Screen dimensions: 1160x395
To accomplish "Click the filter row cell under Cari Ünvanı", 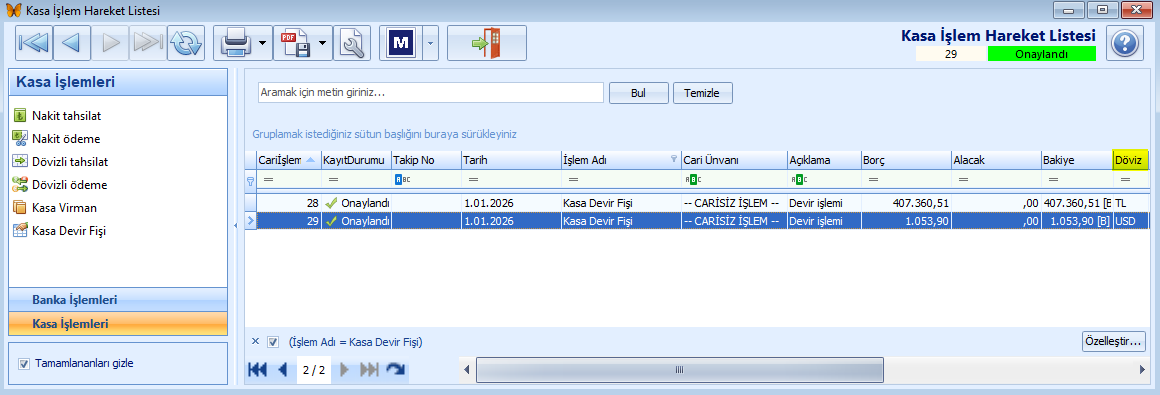I will tap(733, 180).
